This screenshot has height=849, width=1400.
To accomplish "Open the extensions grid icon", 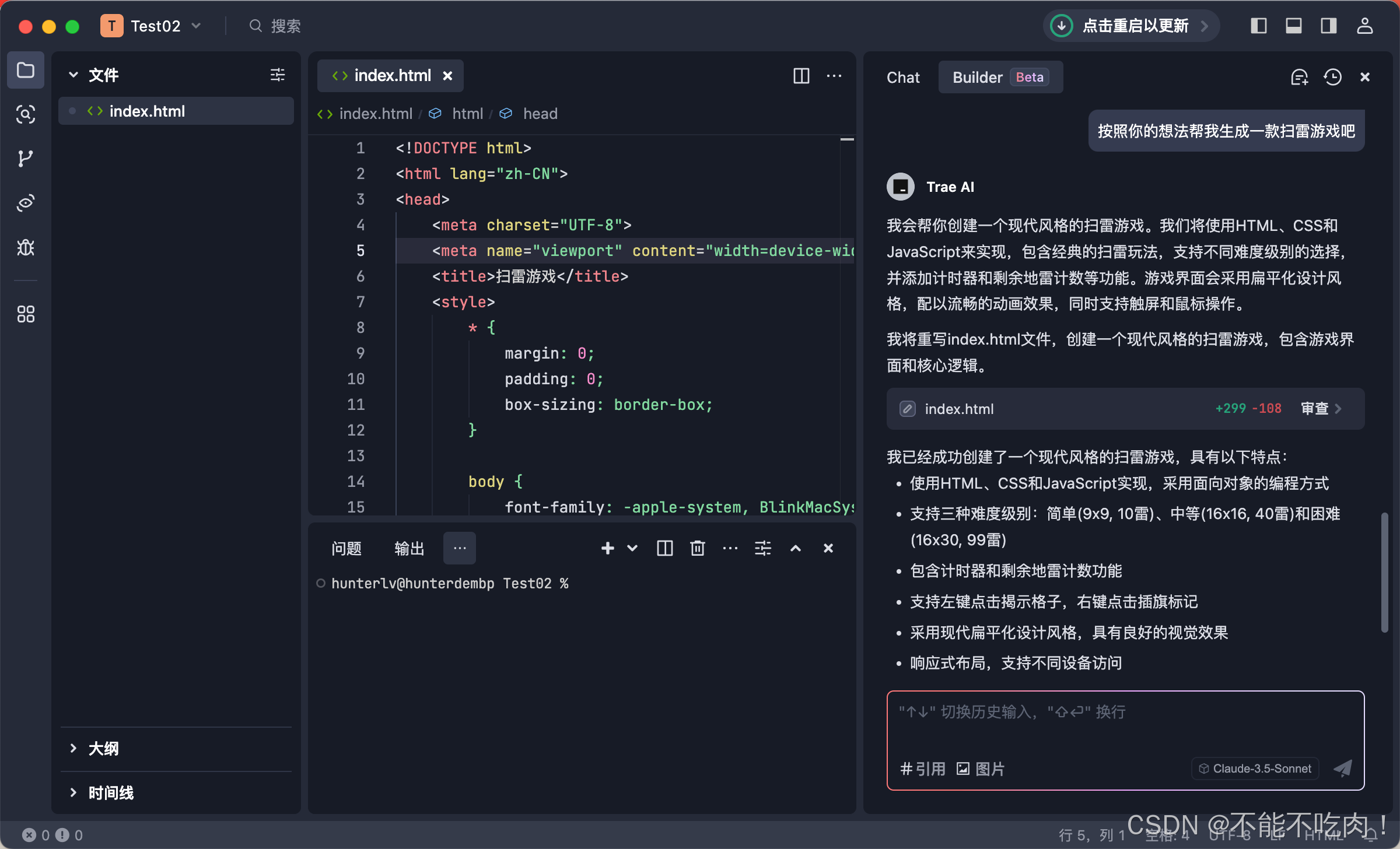I will click(25, 314).
